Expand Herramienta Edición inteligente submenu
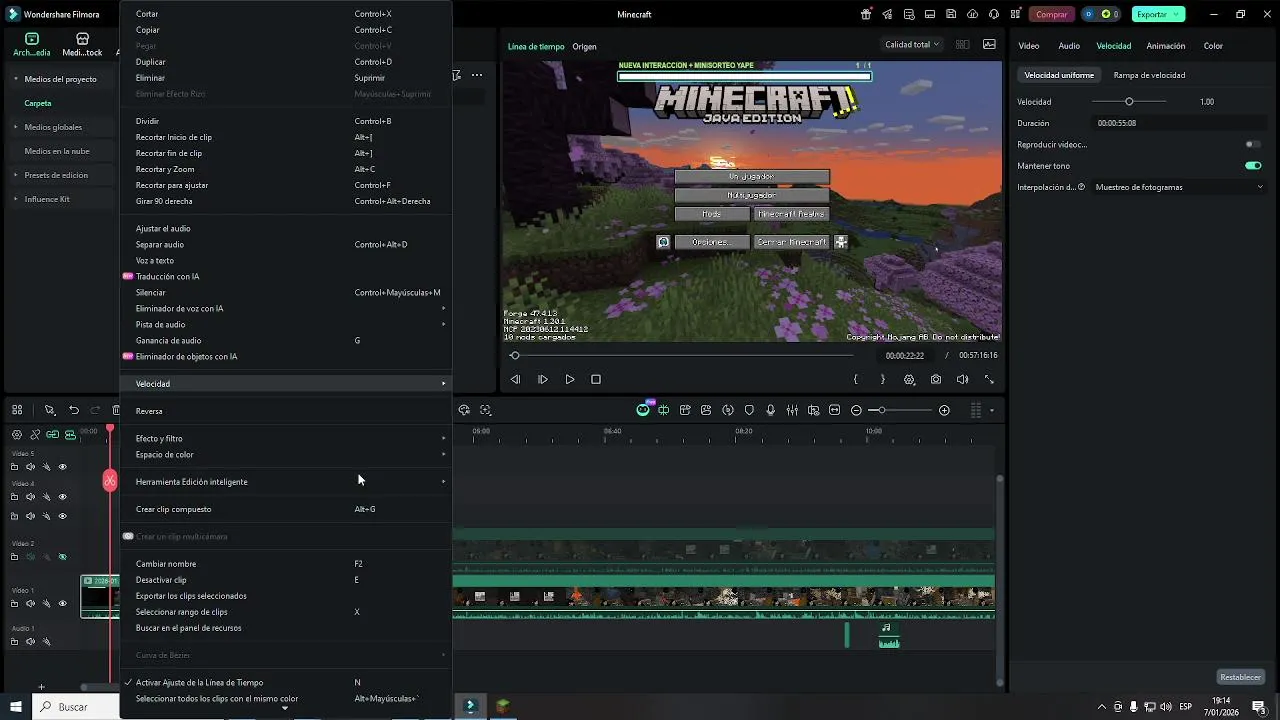This screenshot has height=720, width=1280. point(285,481)
